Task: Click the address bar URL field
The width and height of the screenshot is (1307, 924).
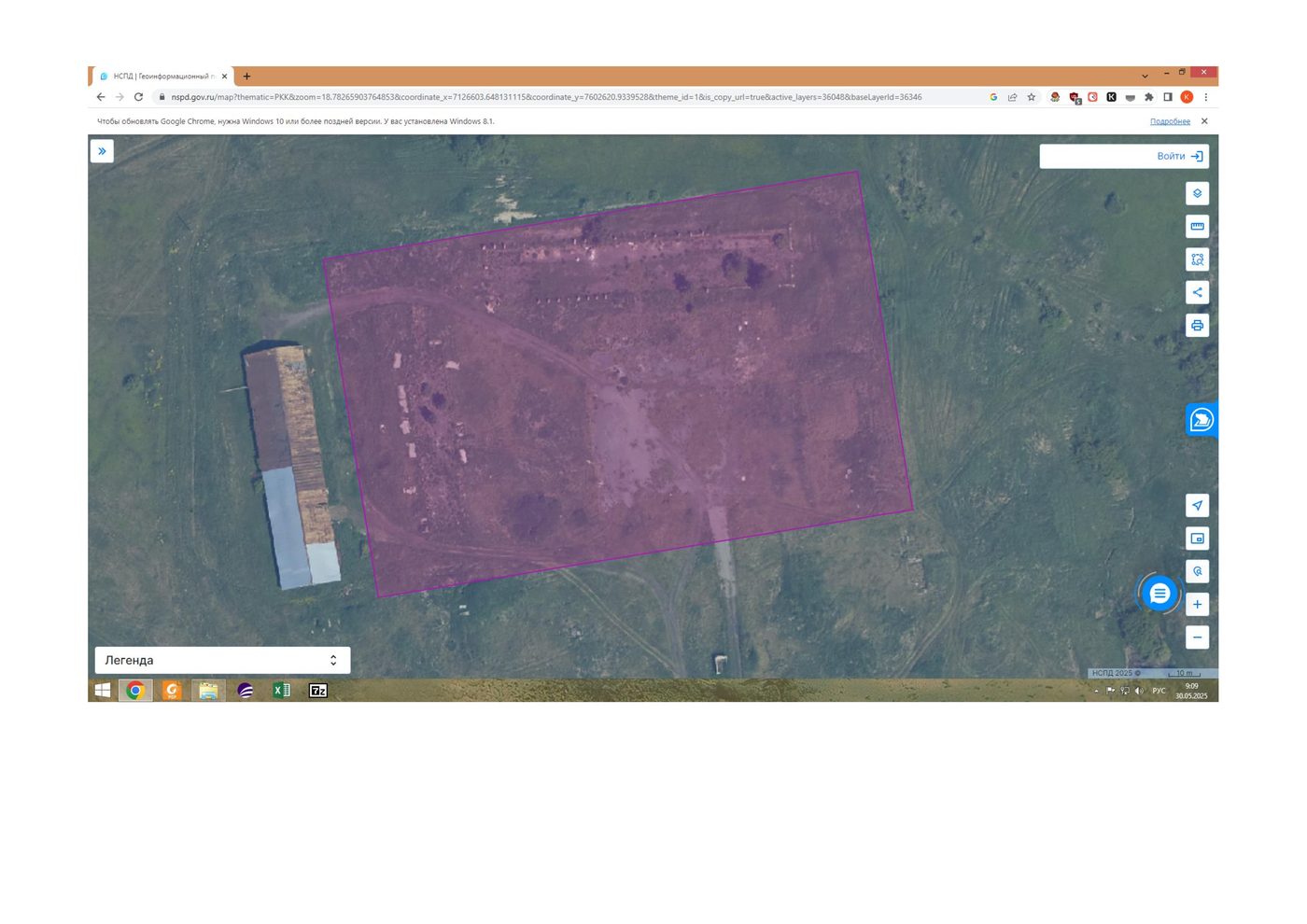Action: tap(546, 97)
